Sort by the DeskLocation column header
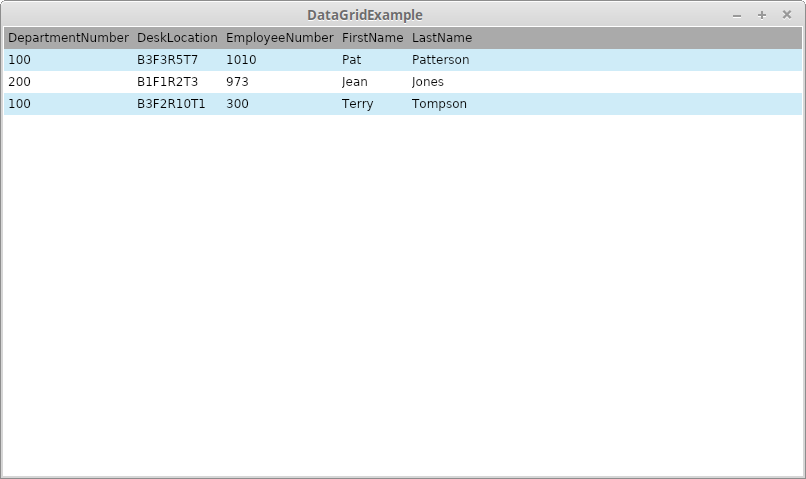The image size is (806, 479). (x=177, y=38)
